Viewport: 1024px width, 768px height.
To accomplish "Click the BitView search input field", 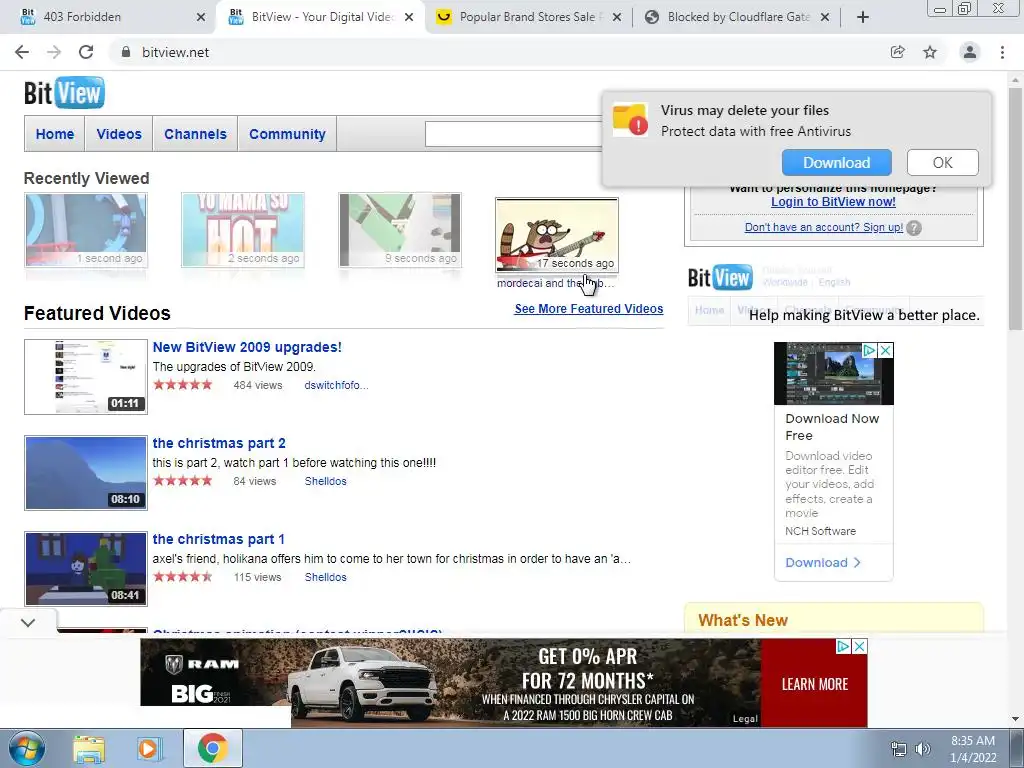I will [513, 134].
